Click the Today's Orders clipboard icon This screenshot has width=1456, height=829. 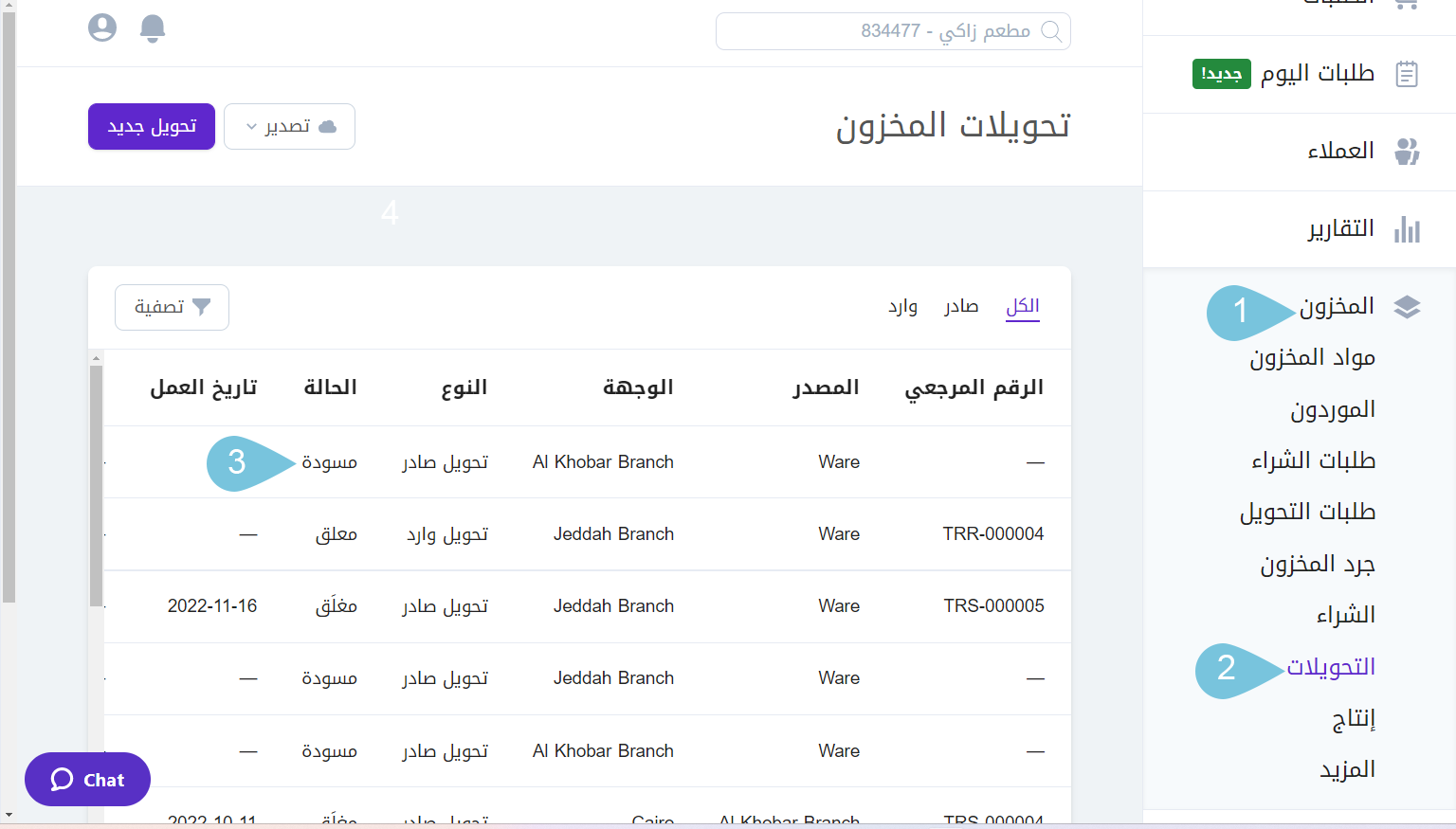(x=1407, y=74)
